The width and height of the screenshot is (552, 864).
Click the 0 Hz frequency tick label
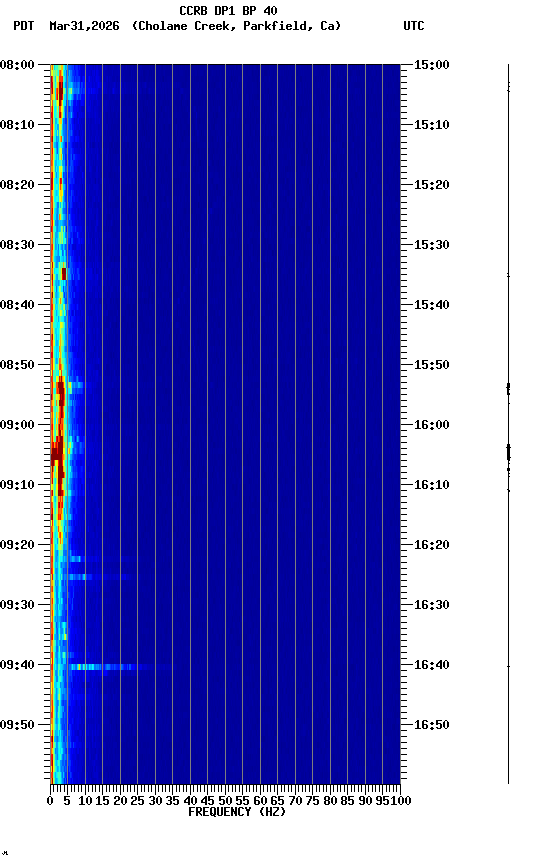(x=50, y=801)
